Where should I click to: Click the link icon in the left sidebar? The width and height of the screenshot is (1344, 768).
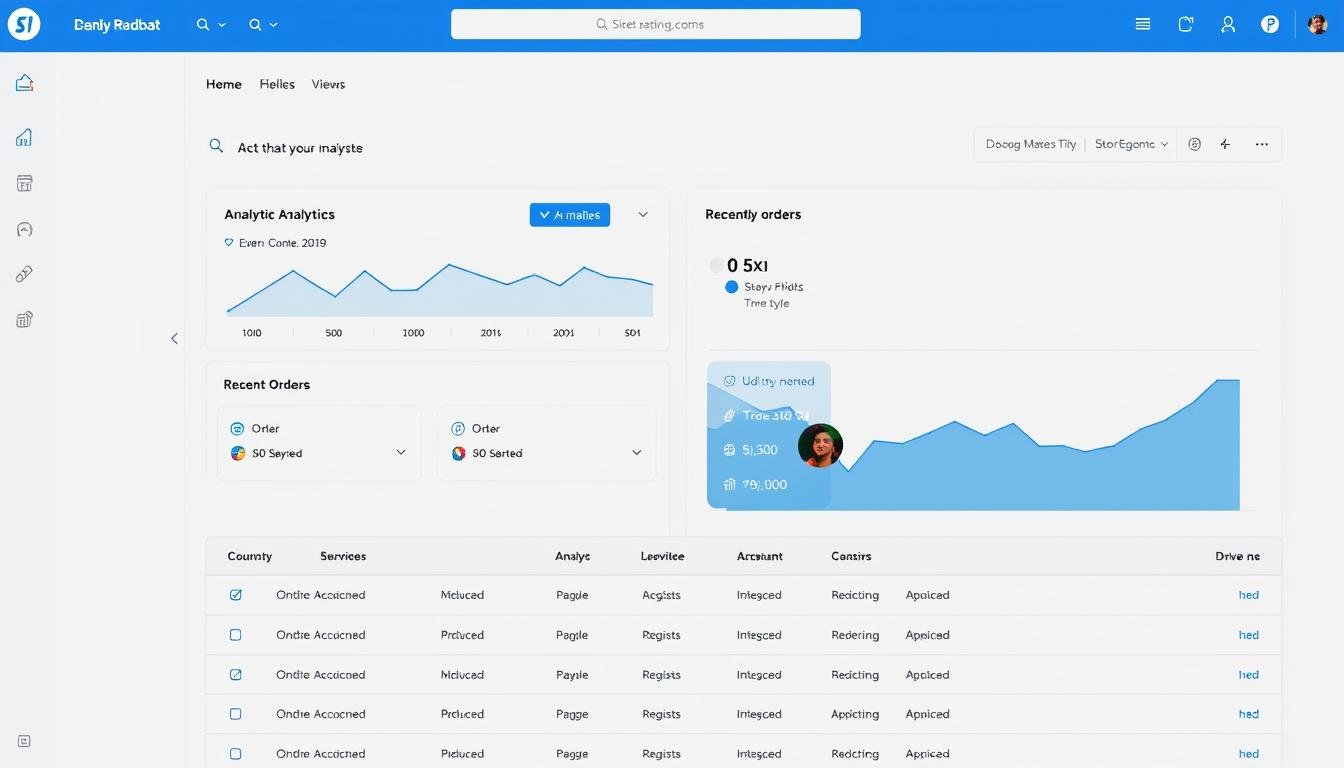pos(24,273)
